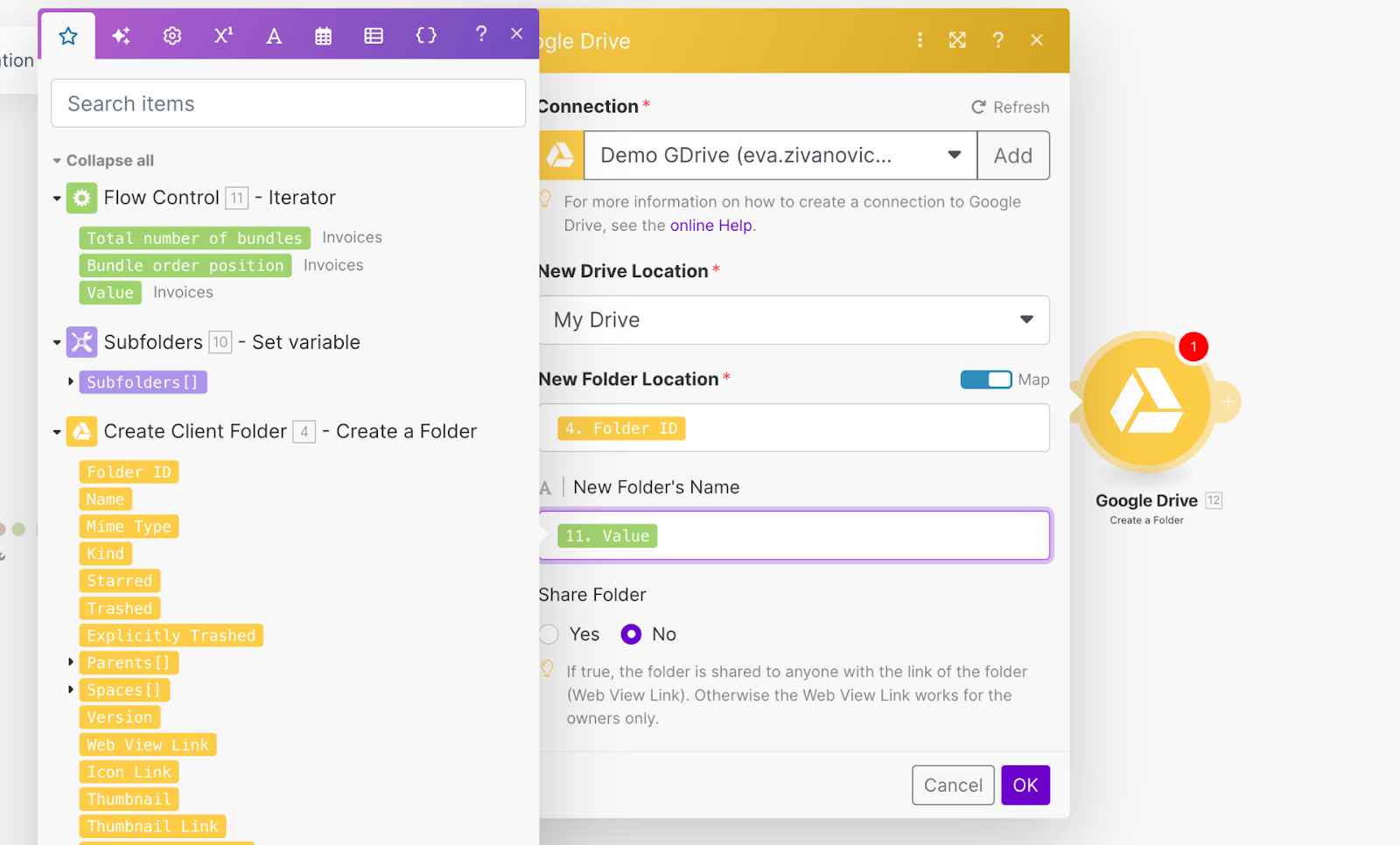Cancel the Google Drive settings
This screenshot has height=845, width=1400.
(953, 786)
